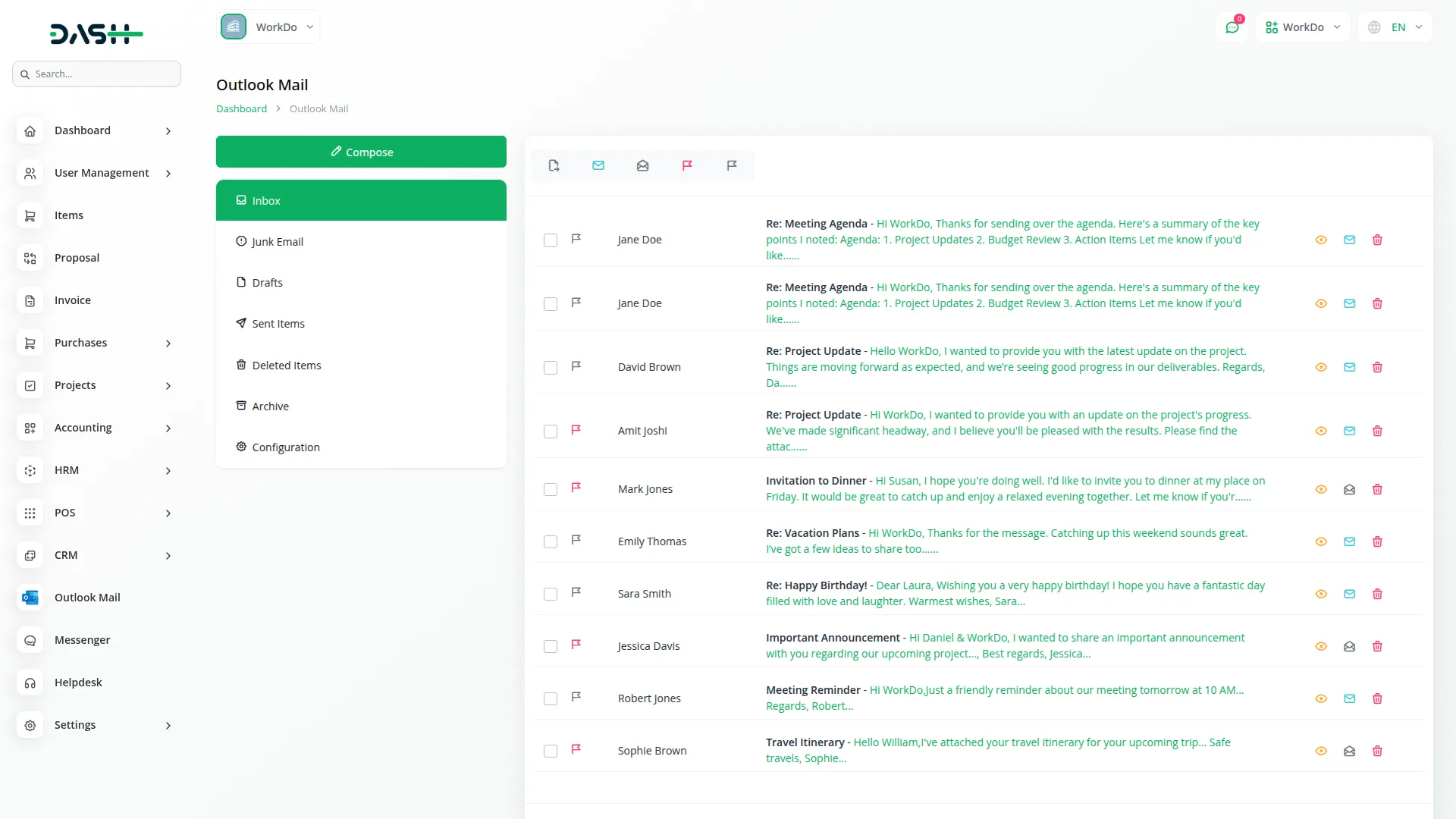Open the preview eye icon on Jane Doe's email
The height and width of the screenshot is (819, 1456).
pyautogui.click(x=1321, y=240)
